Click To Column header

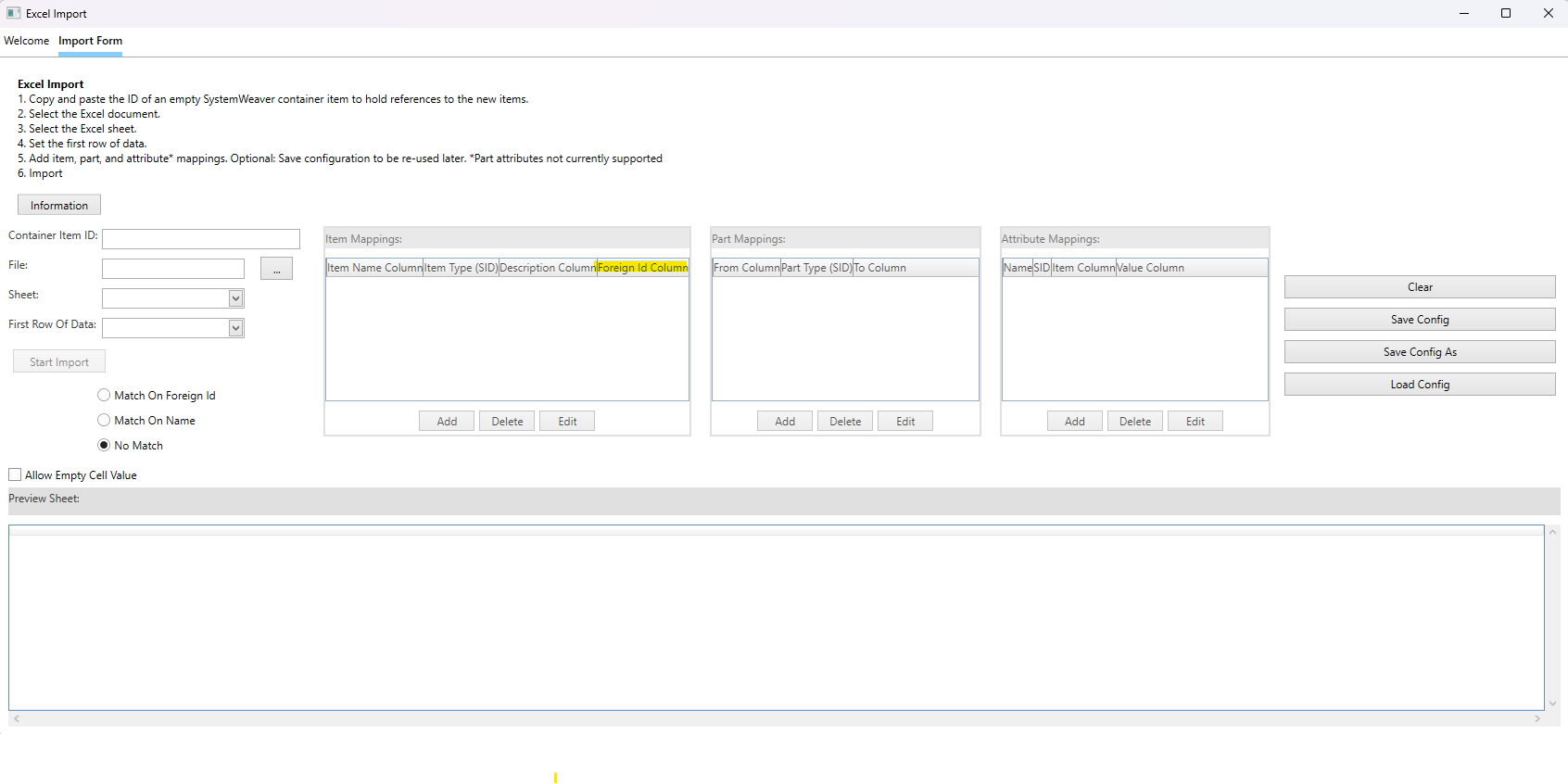point(879,268)
